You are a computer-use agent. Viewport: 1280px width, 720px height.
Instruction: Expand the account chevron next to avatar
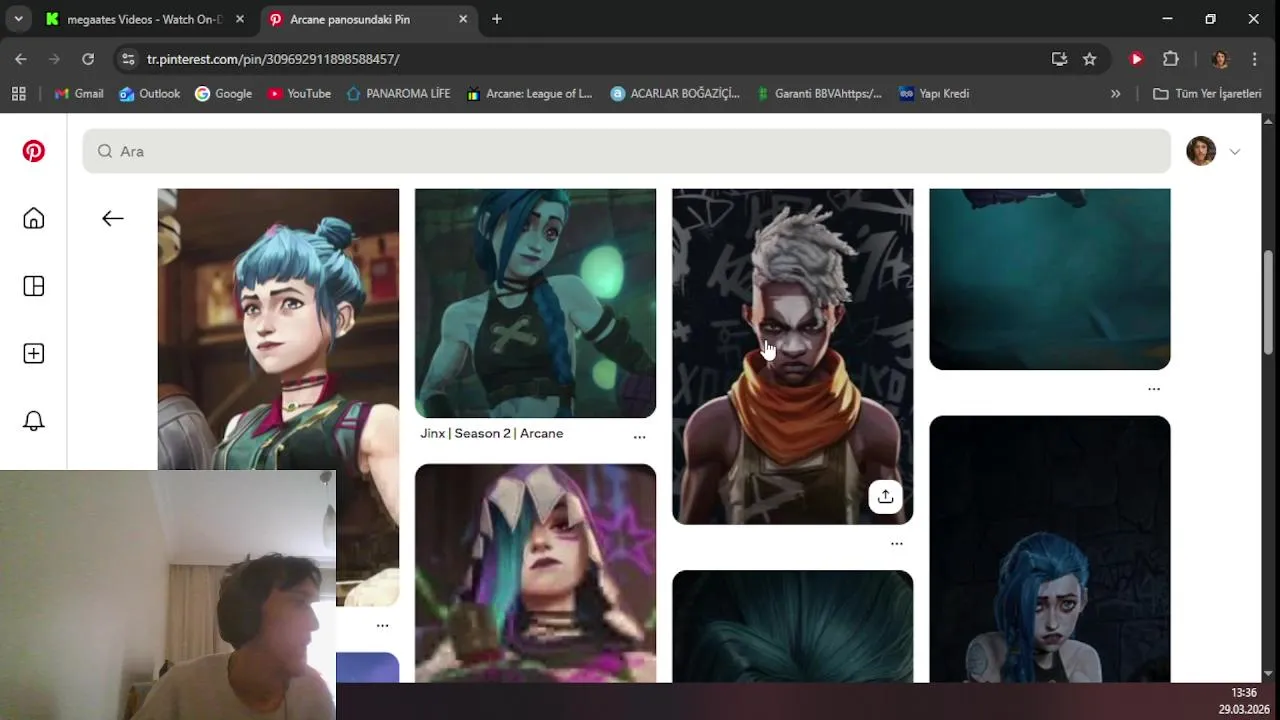pos(1235,152)
